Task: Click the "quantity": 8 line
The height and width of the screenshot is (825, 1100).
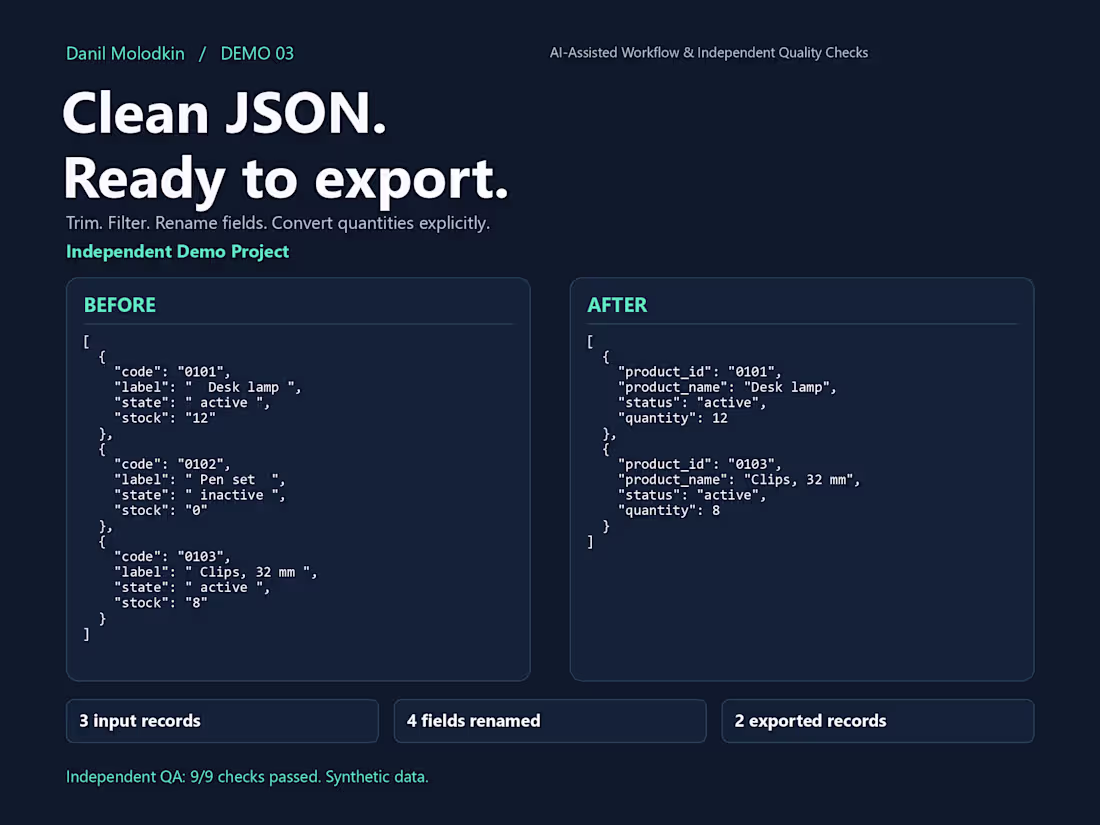Action: pos(669,511)
